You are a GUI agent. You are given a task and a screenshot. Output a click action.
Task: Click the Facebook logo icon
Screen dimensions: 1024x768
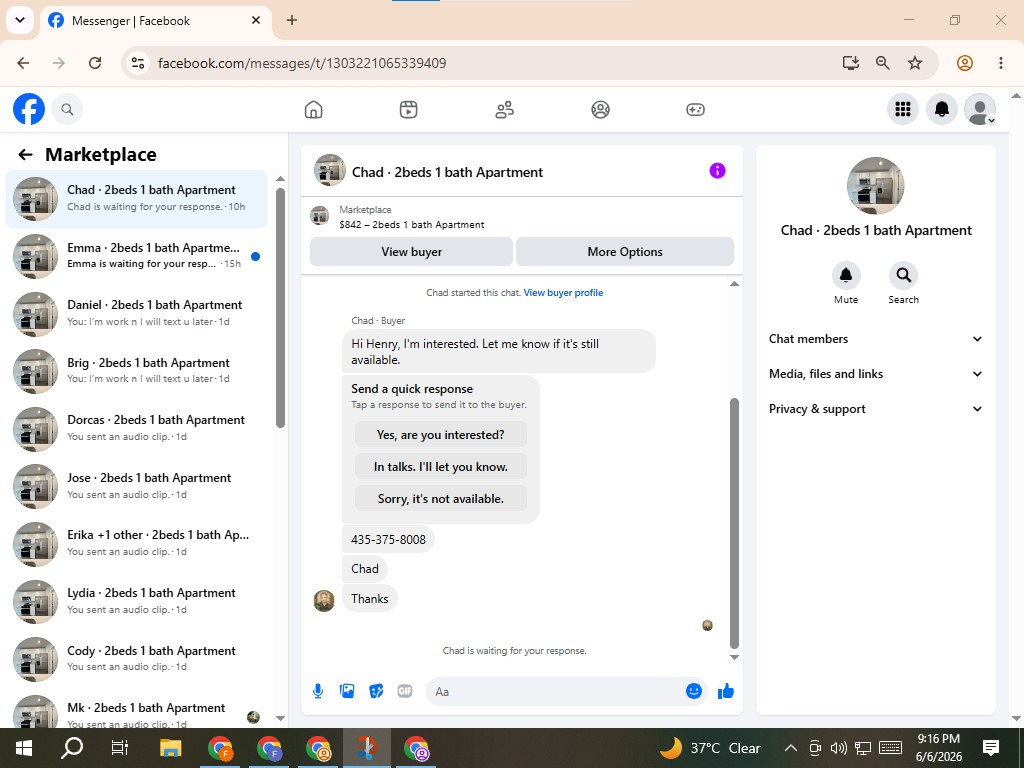coord(29,109)
